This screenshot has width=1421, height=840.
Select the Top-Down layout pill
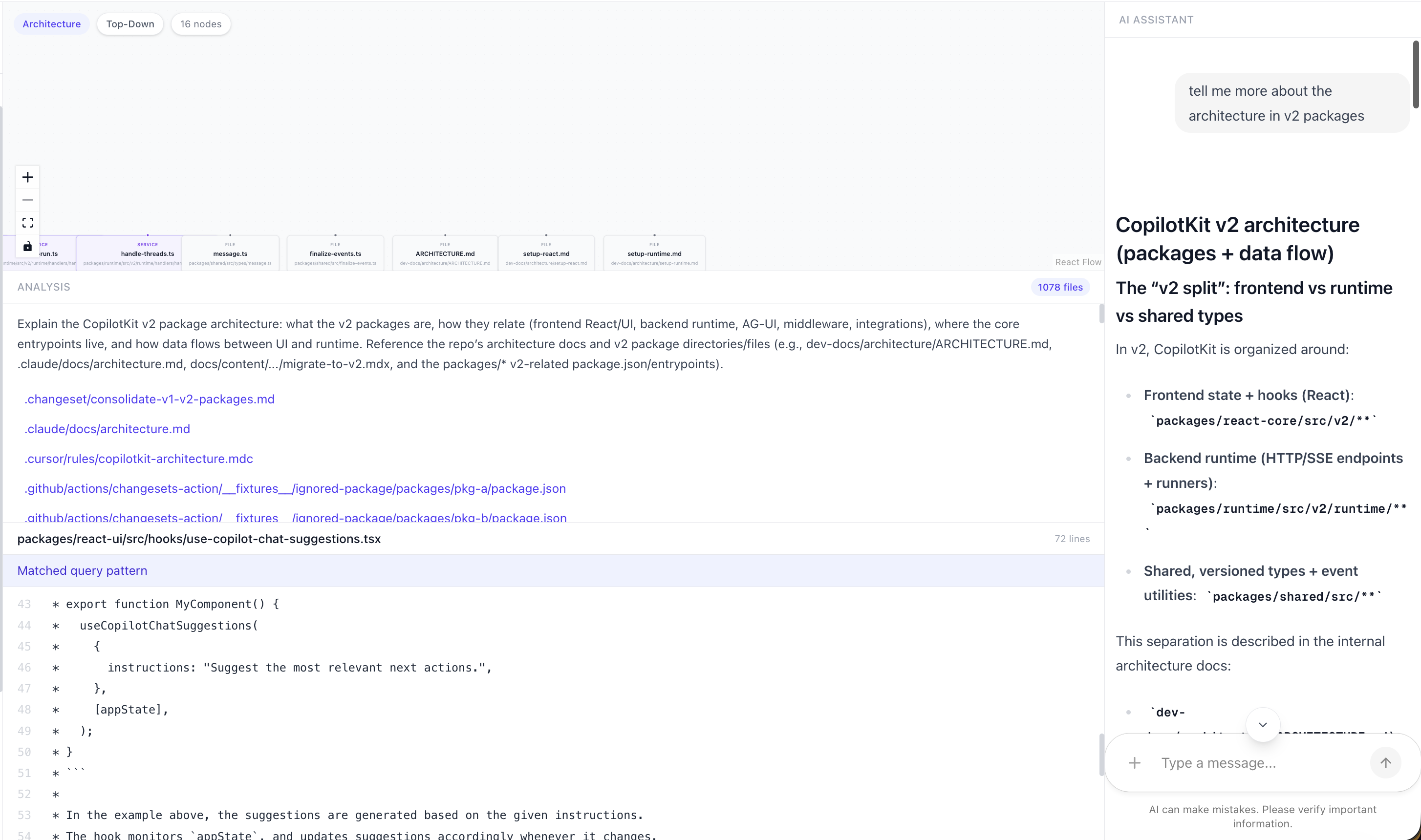click(129, 24)
